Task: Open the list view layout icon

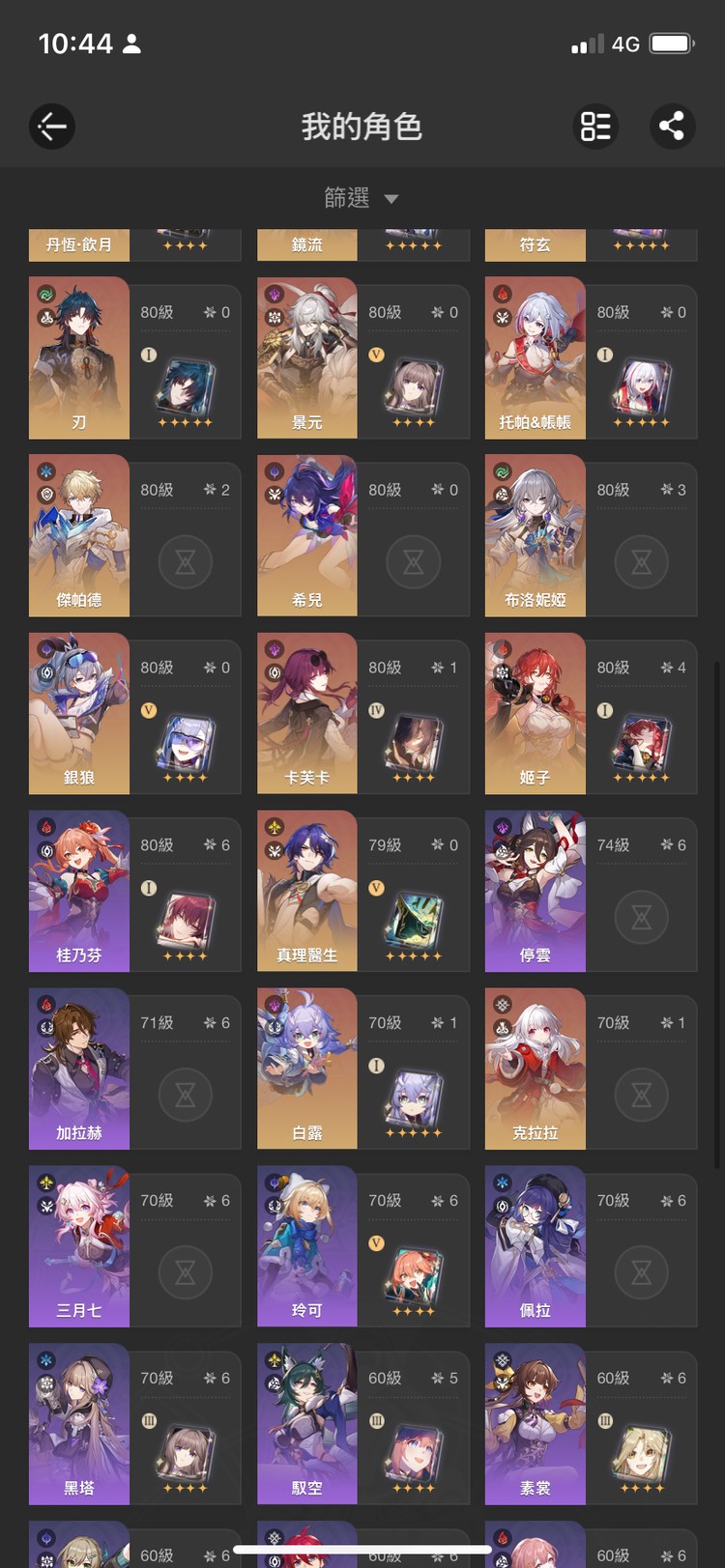Action: [595, 126]
